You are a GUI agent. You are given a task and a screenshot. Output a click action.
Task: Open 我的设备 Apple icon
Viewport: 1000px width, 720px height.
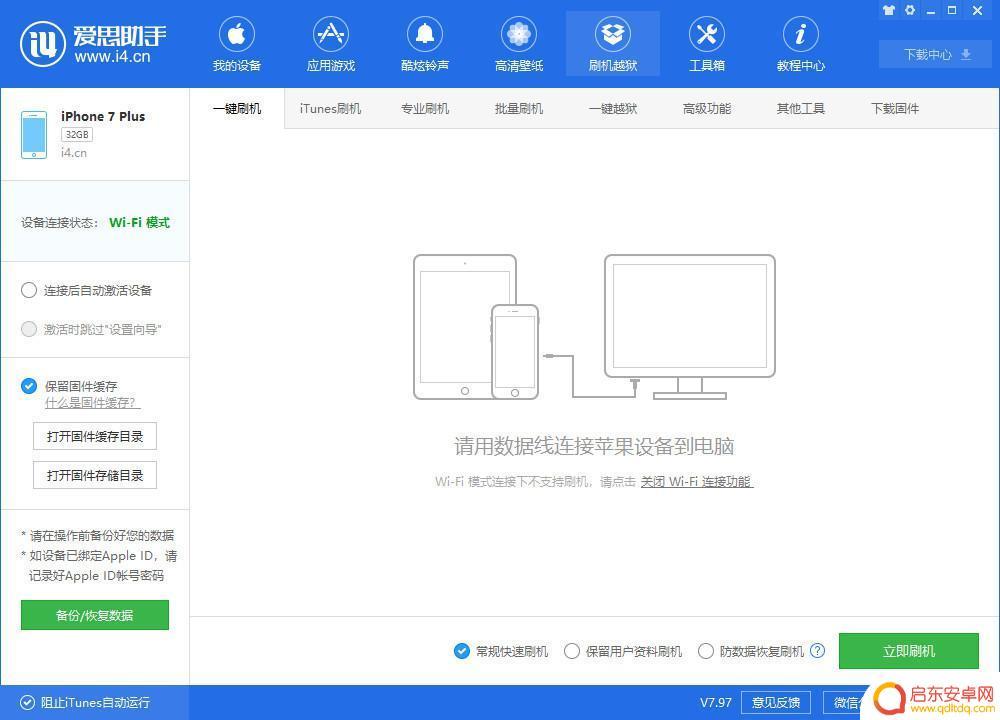(x=237, y=34)
